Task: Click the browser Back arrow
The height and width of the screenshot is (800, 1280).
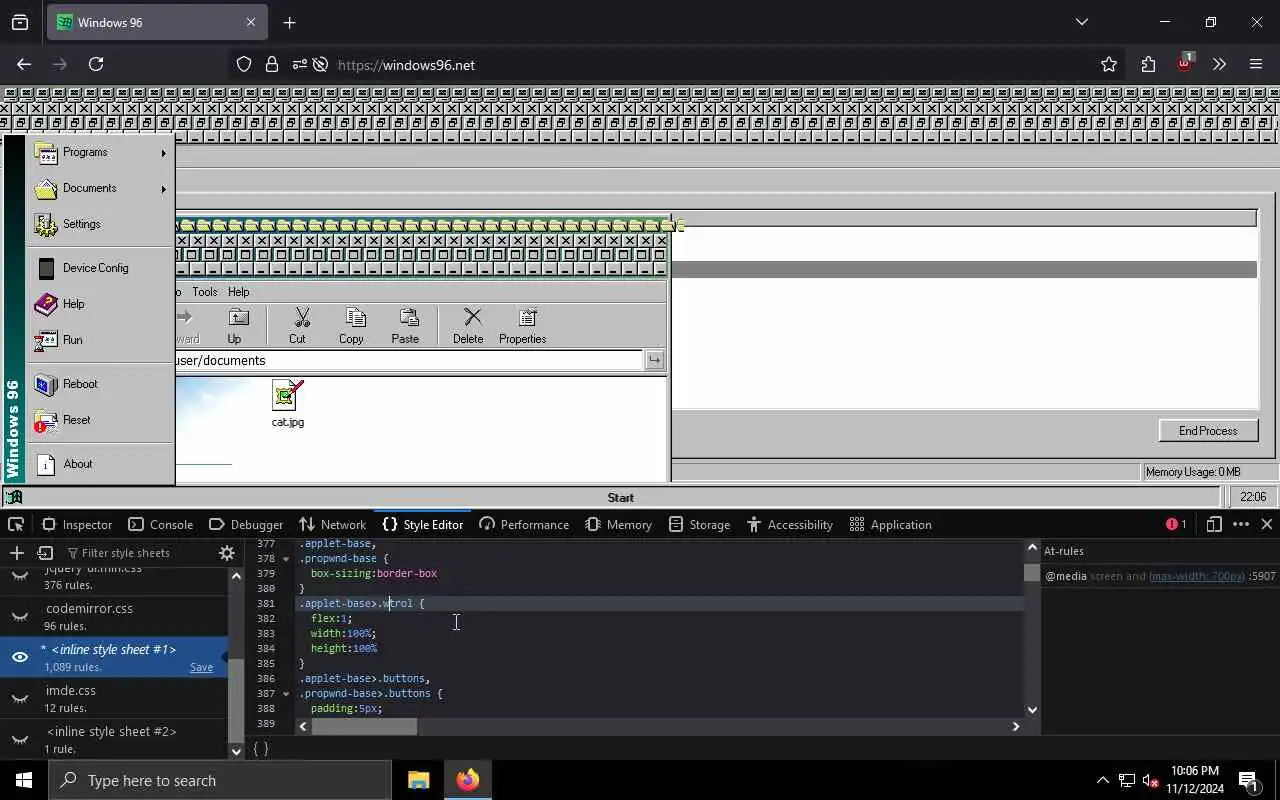Action: (24, 64)
